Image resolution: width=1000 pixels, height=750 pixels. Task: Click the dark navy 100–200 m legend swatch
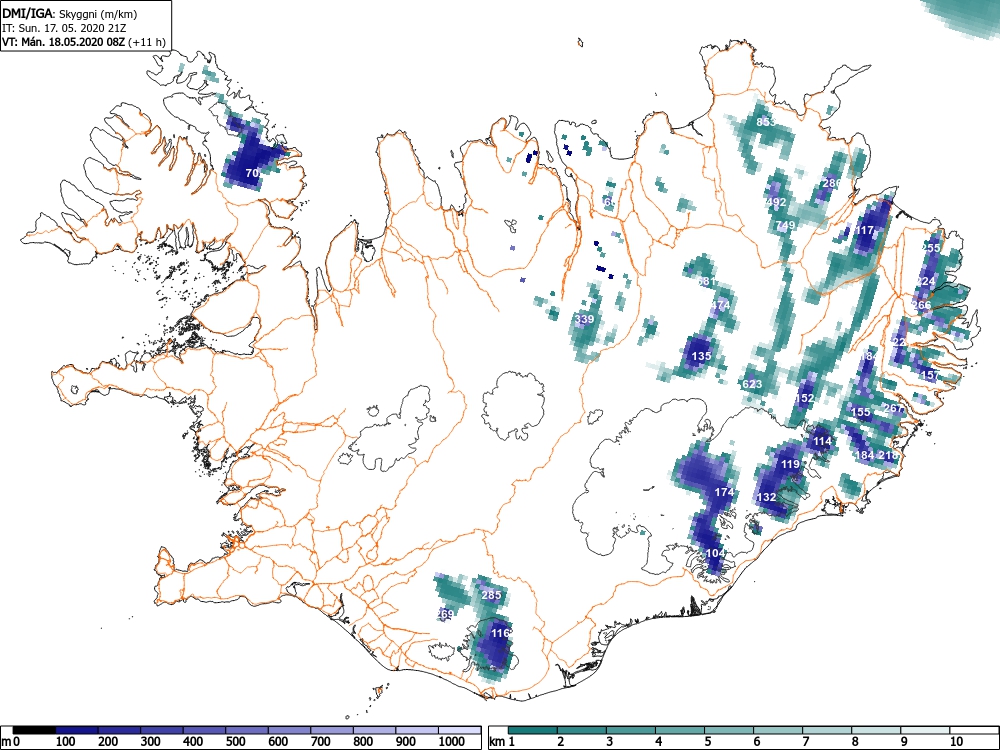77,730
